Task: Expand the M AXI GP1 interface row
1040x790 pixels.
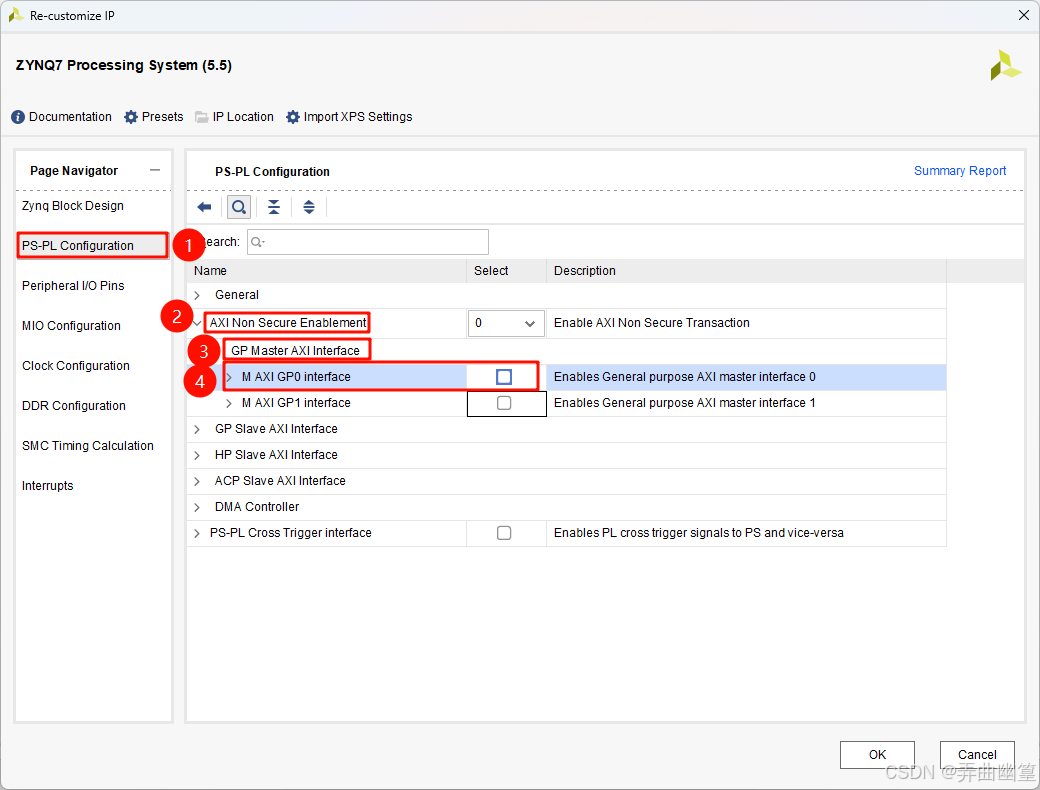Action: coord(229,403)
